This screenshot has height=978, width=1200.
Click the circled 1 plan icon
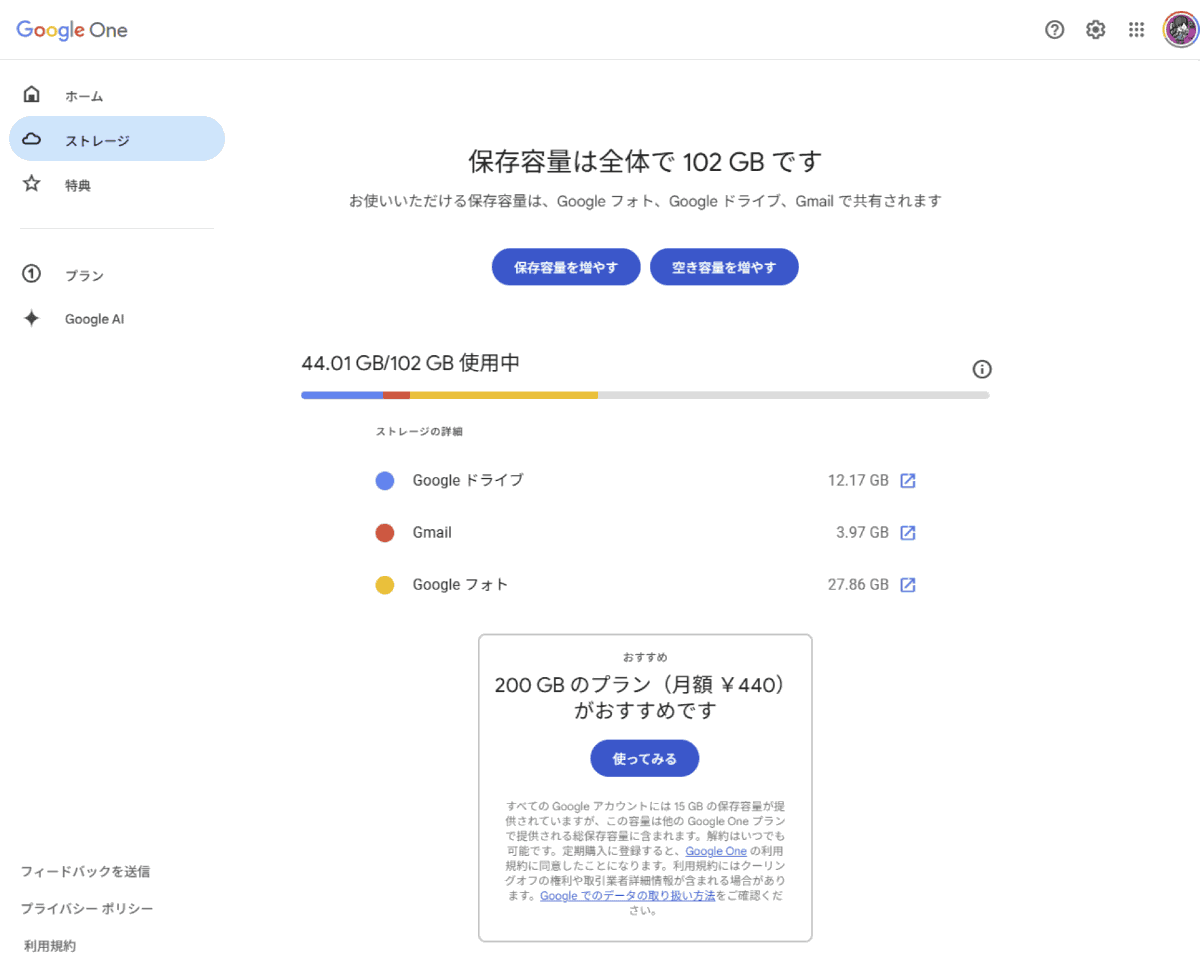tap(32, 274)
